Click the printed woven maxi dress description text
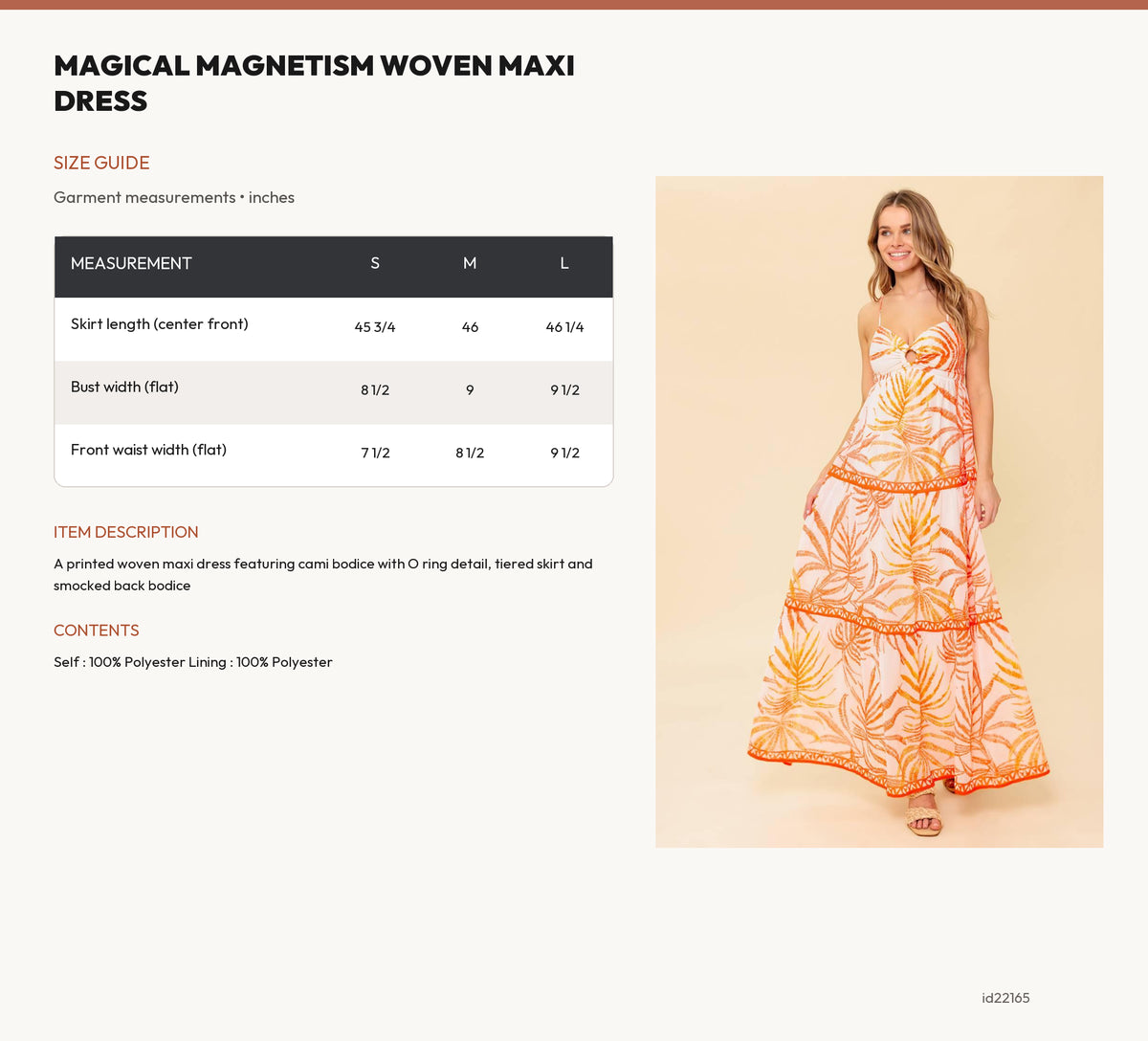1148x1041 pixels. [x=323, y=575]
